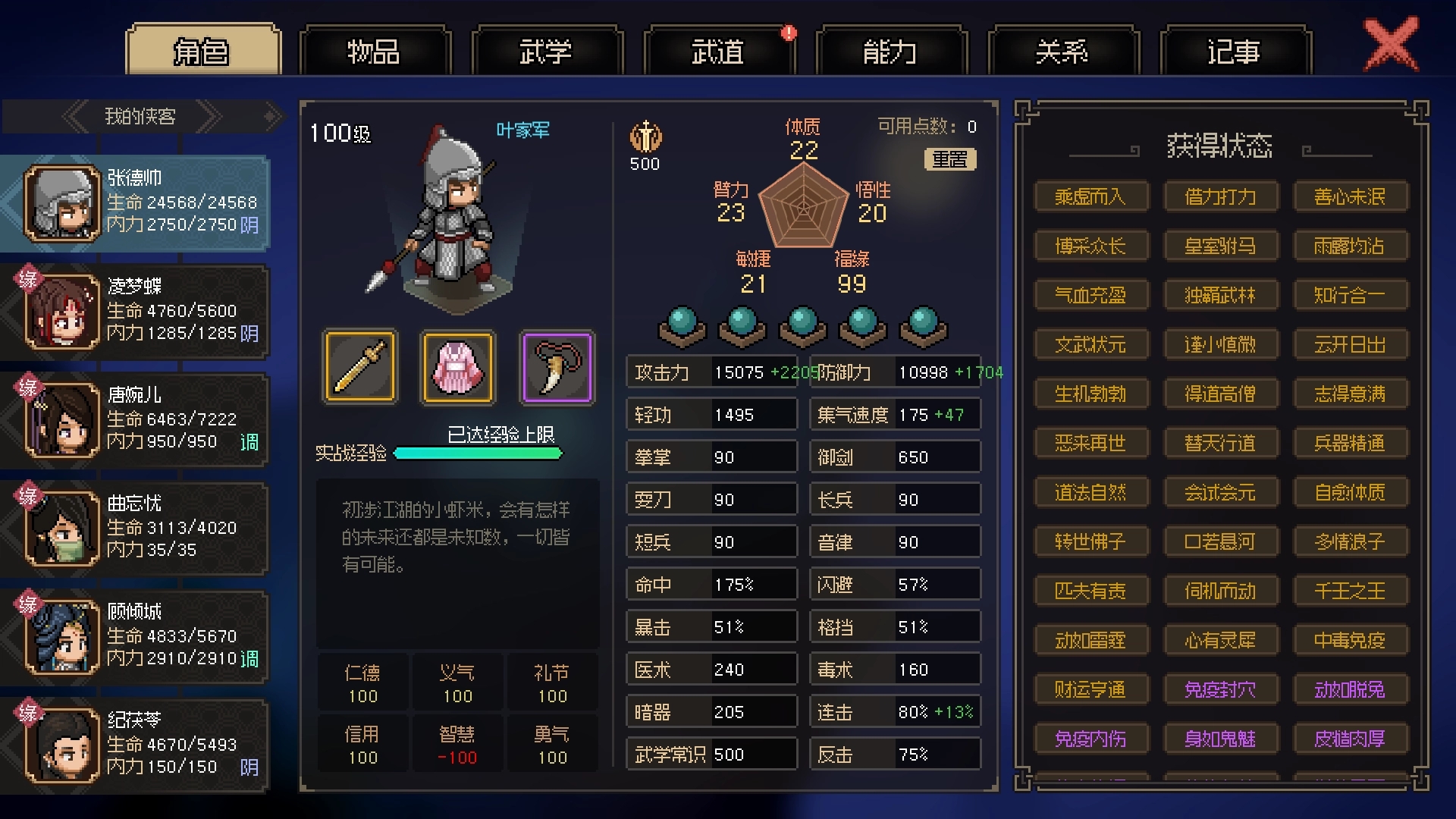Open the 武道 tab with notification
Viewport: 1456px width, 819px height.
[x=718, y=52]
